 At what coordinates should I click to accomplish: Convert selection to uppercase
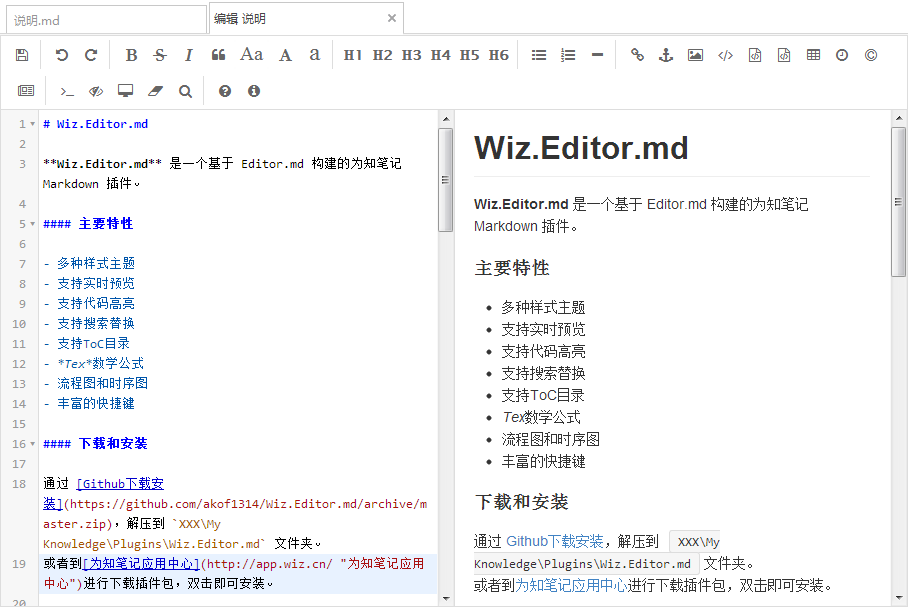285,55
